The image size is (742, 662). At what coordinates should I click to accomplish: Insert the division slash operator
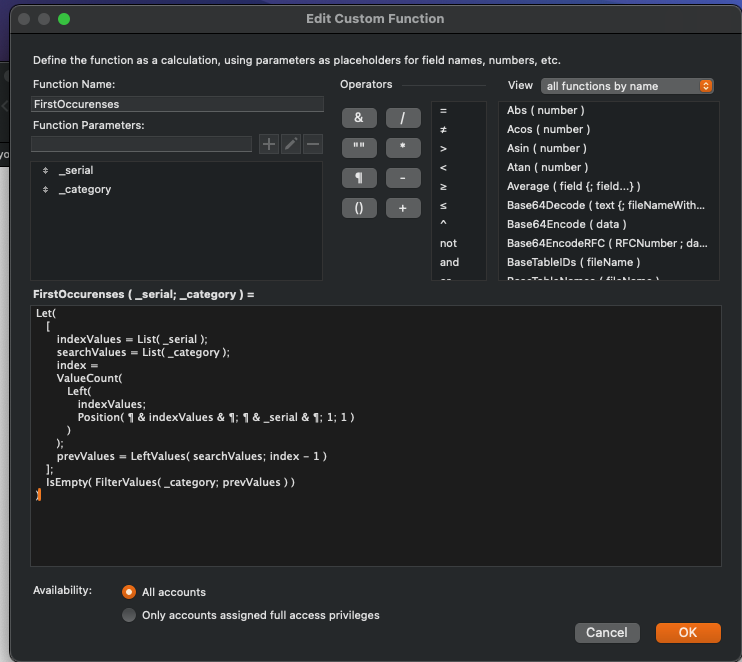tap(403, 118)
